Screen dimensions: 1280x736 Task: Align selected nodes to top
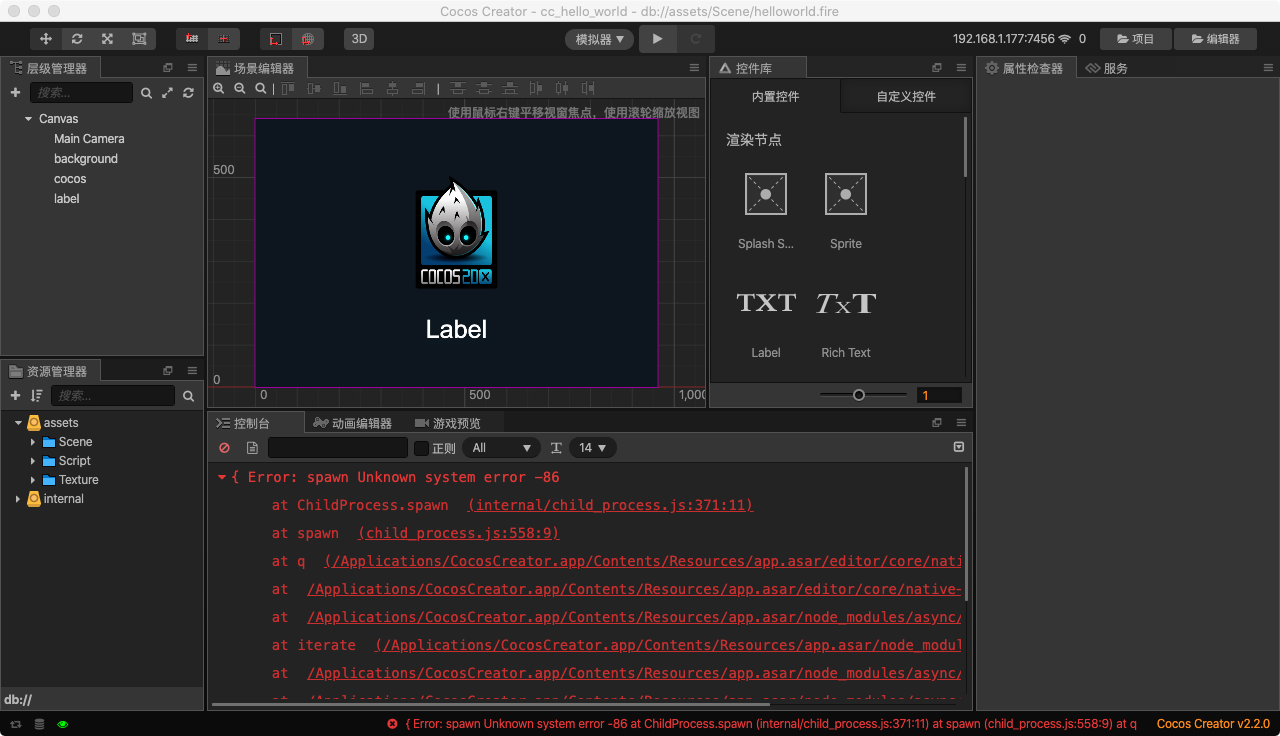pos(289,88)
